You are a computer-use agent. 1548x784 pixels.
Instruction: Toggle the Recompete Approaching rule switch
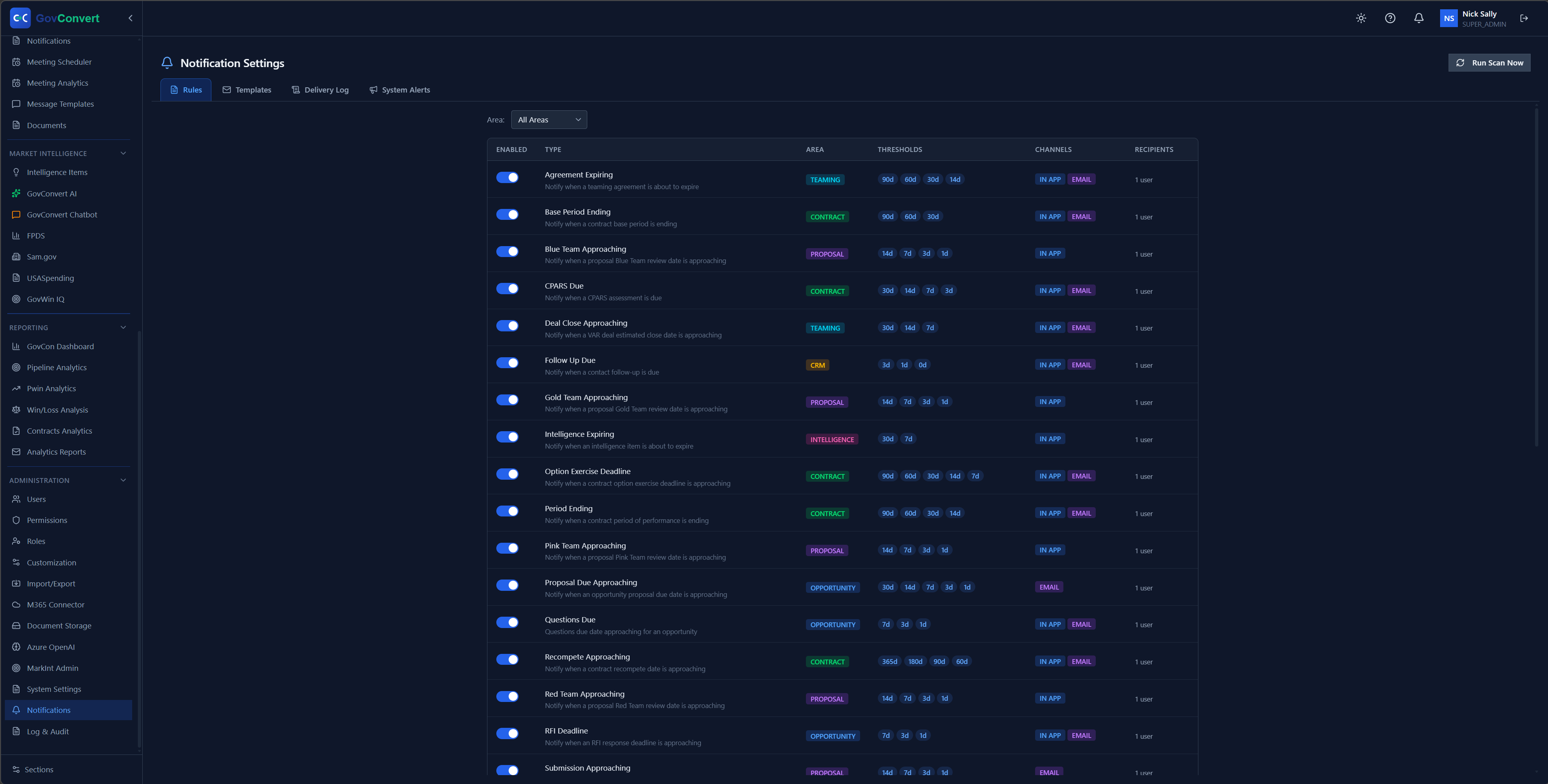coord(507,659)
